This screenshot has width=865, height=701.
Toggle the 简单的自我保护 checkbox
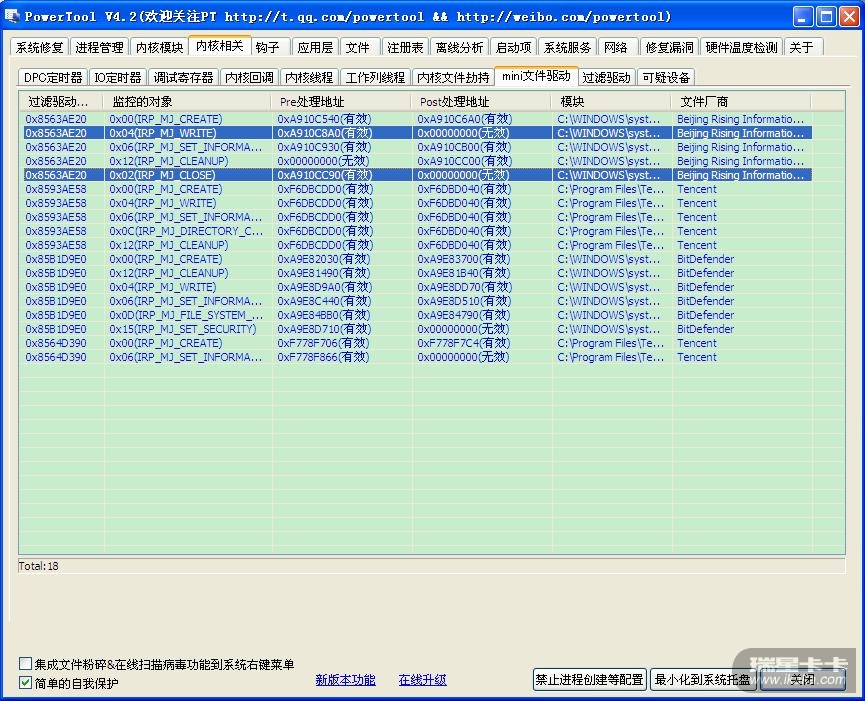(26, 683)
